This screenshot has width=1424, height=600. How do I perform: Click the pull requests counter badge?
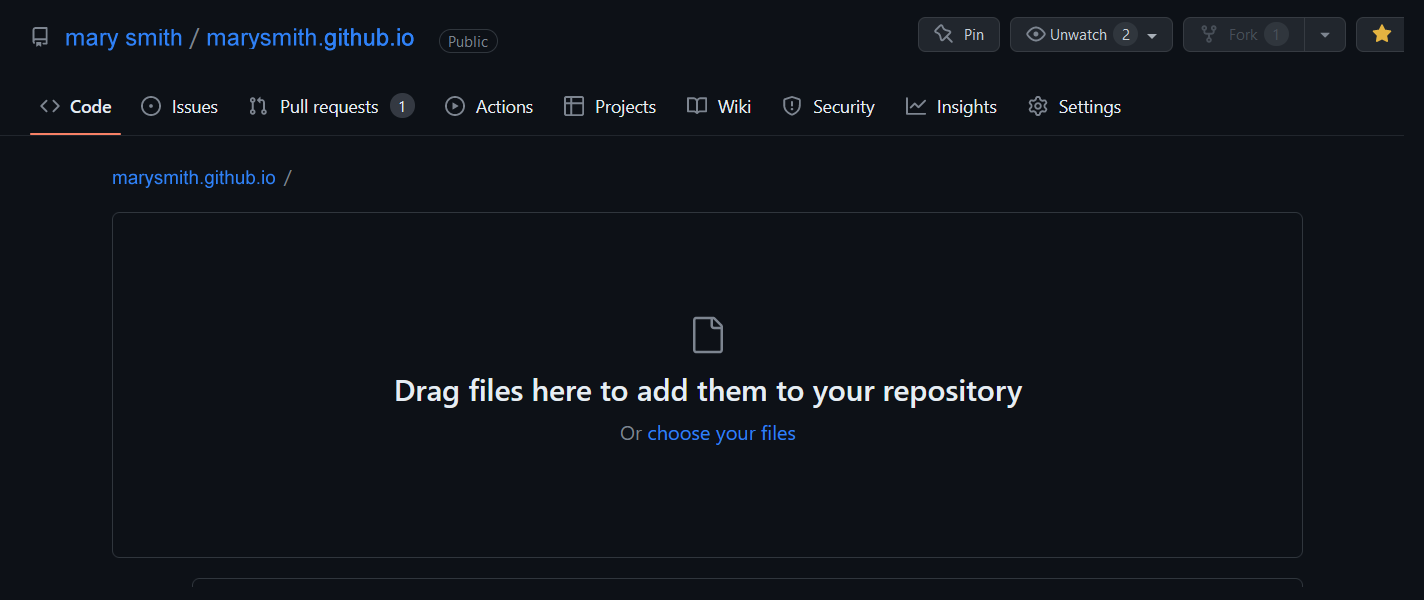point(402,106)
